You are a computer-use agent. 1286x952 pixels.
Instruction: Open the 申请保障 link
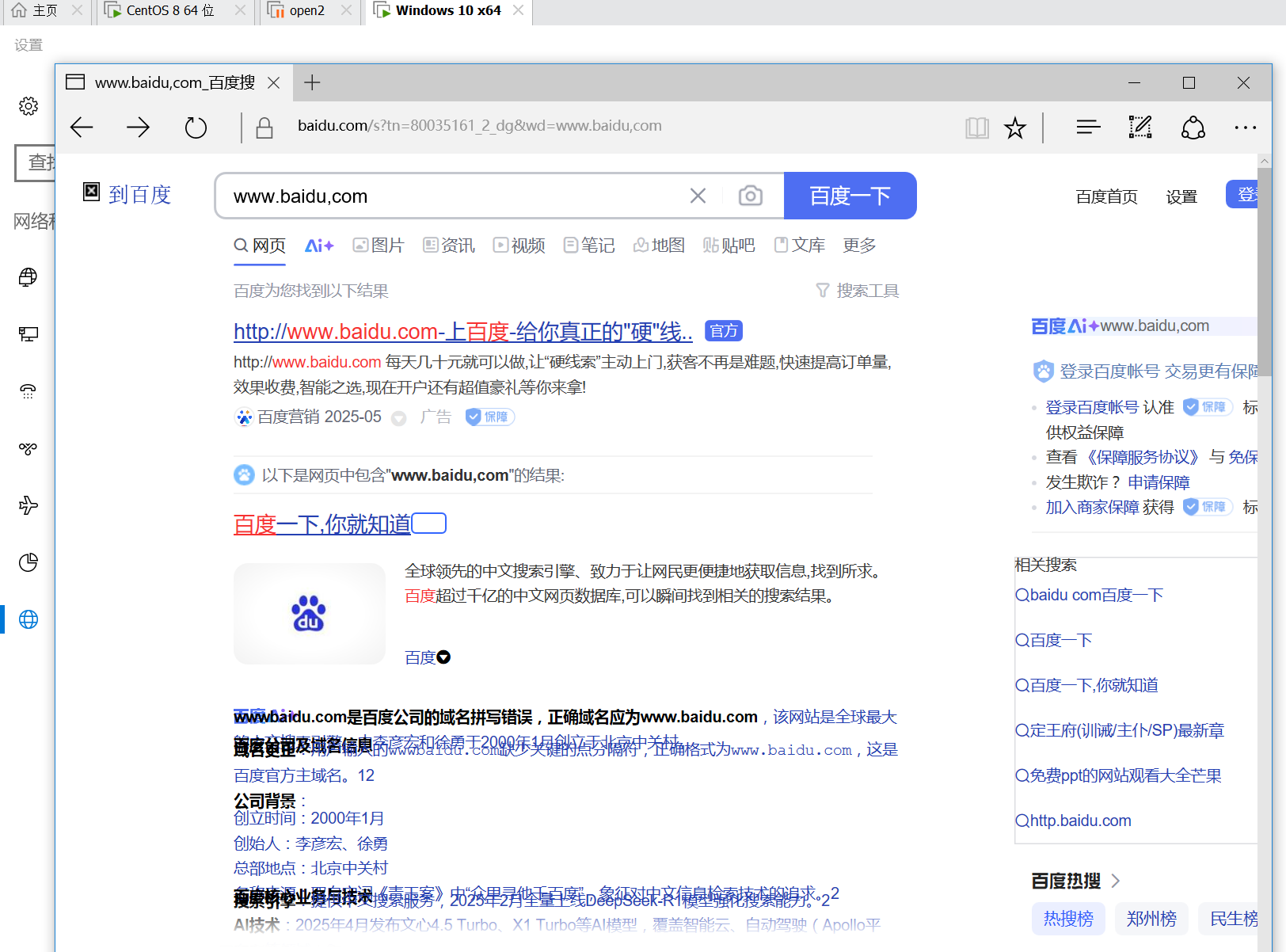[1159, 482]
